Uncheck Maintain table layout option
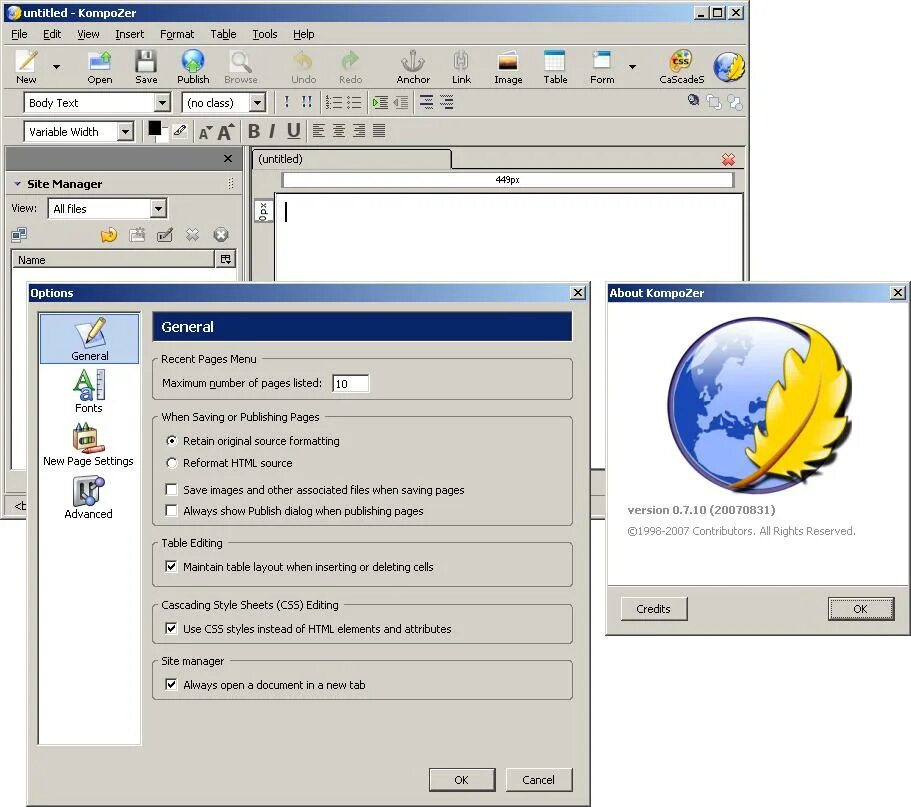This screenshot has width=911, height=807. pos(171,566)
